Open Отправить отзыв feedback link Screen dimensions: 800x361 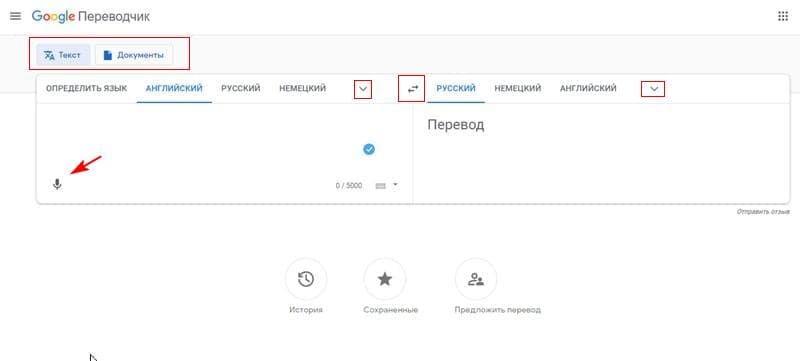click(x=763, y=212)
